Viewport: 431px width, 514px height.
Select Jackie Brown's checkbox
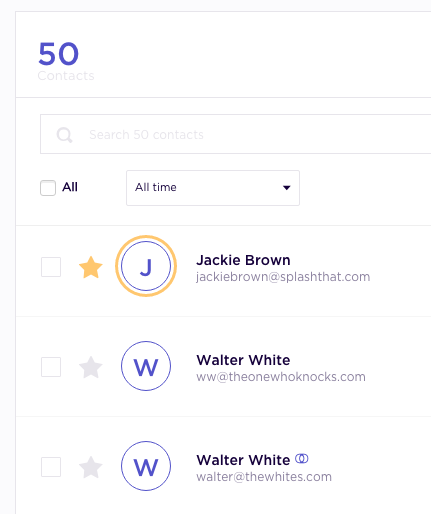click(x=51, y=267)
